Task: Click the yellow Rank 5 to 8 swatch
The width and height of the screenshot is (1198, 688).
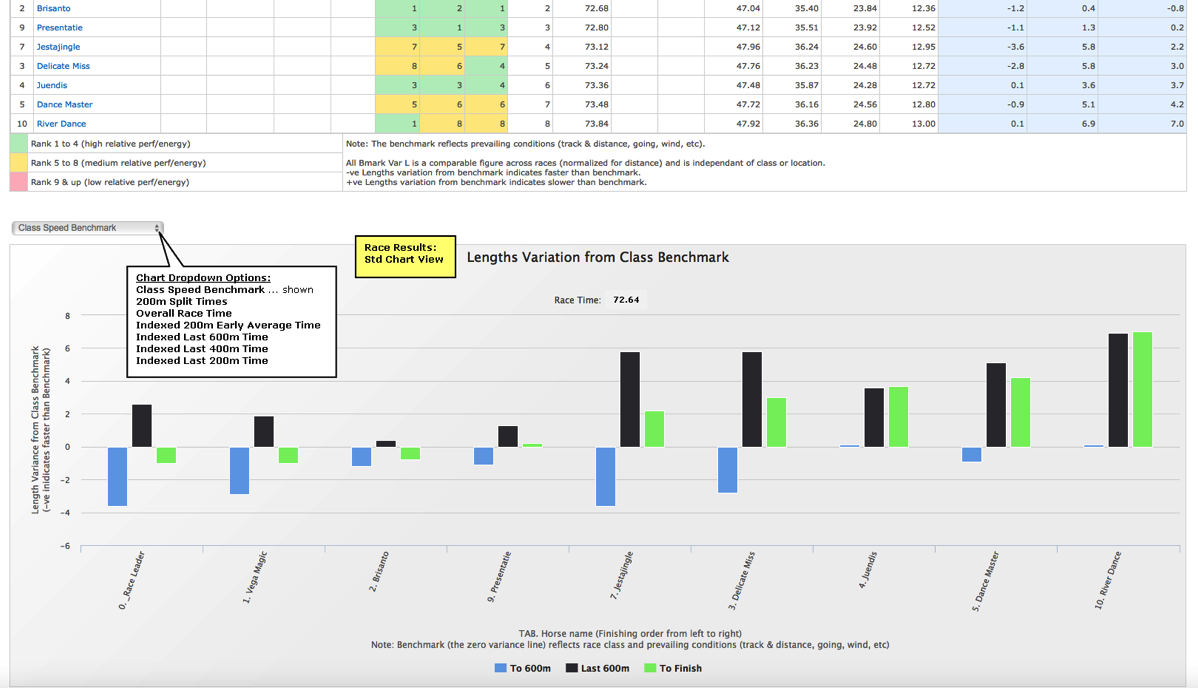Action: point(18,163)
